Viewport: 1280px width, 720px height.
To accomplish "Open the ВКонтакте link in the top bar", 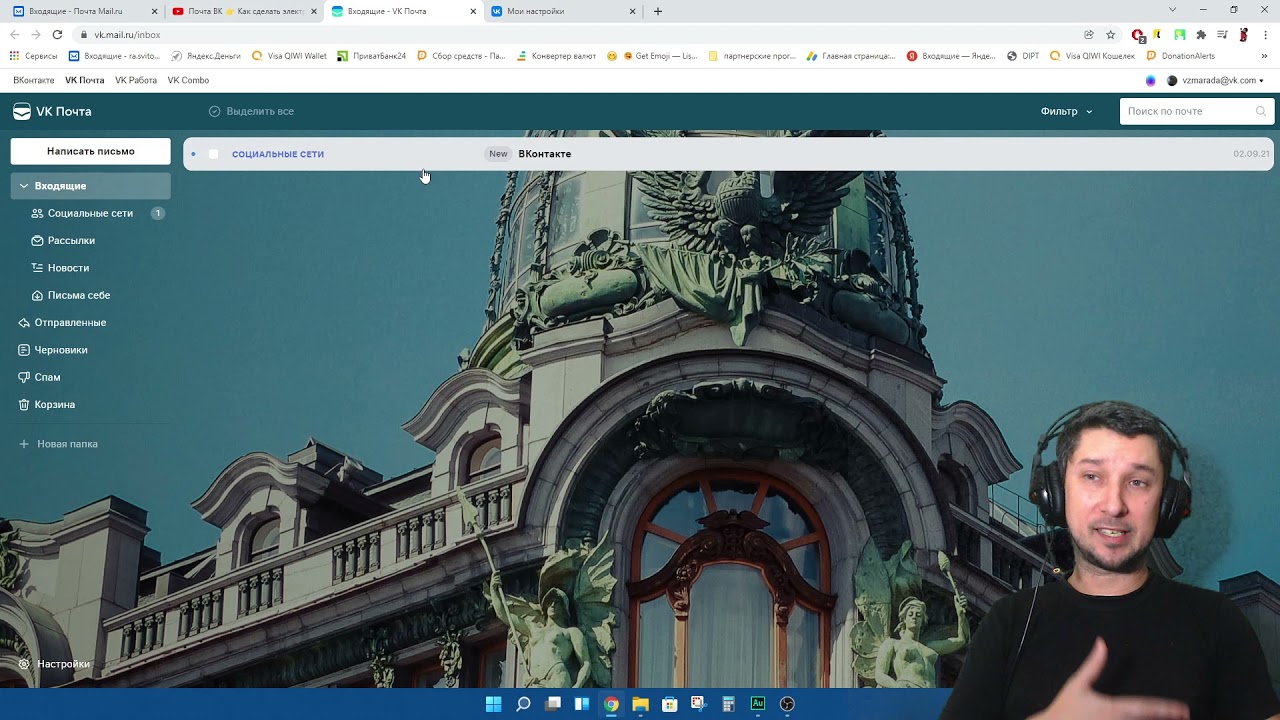I will click(x=34, y=81).
